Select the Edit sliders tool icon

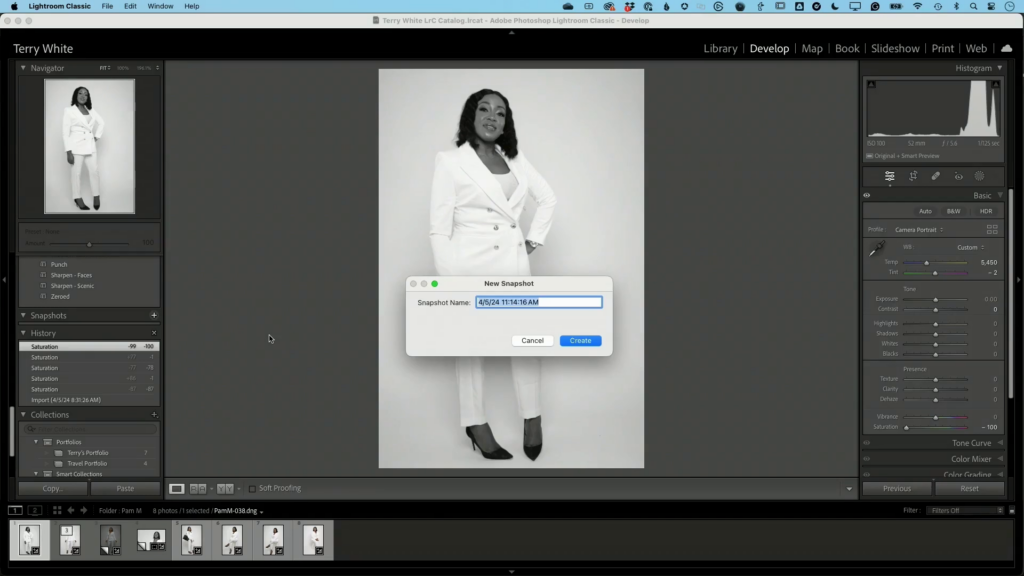pos(889,176)
